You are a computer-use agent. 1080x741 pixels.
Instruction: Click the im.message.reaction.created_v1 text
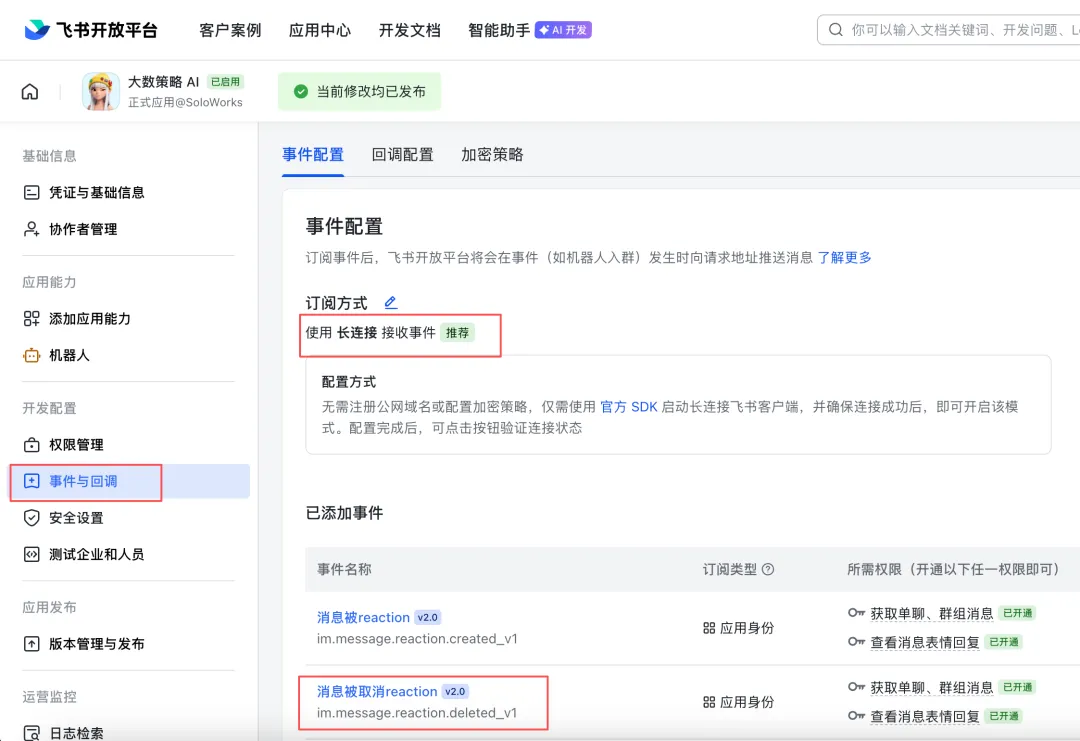417,638
